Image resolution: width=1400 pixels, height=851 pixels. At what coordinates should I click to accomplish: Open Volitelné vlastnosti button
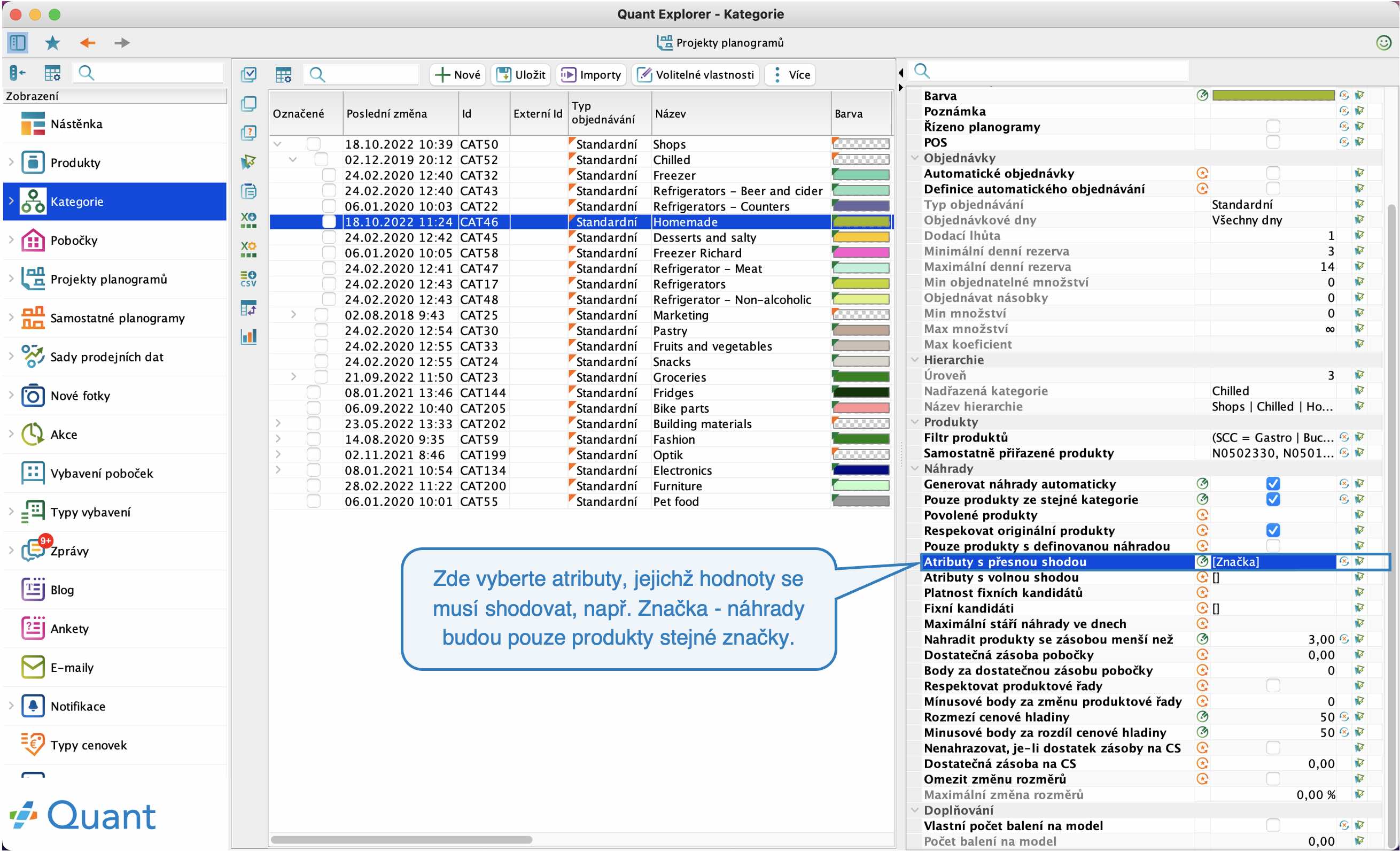pos(695,74)
